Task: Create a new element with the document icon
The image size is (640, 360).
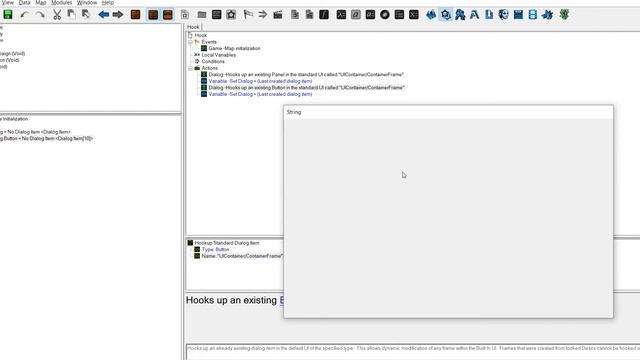Action: (185, 15)
